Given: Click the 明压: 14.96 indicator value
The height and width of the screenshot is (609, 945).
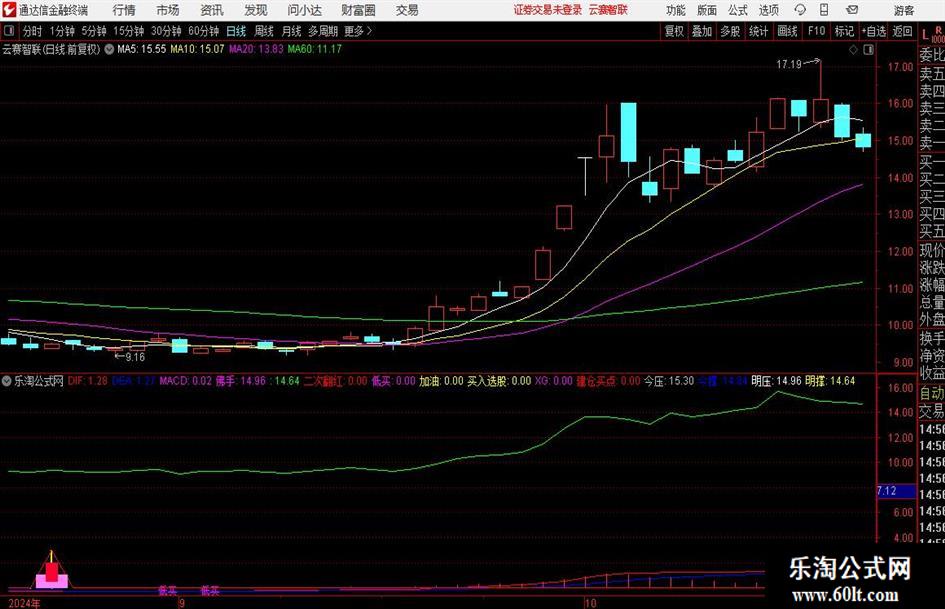Looking at the screenshot, I should [776, 381].
